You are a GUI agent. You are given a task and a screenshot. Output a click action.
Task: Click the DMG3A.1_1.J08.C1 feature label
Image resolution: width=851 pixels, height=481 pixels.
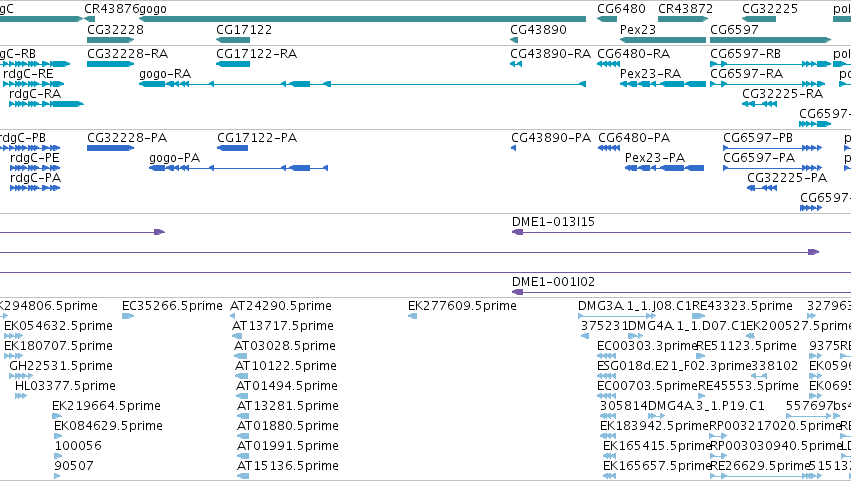[x=634, y=305]
